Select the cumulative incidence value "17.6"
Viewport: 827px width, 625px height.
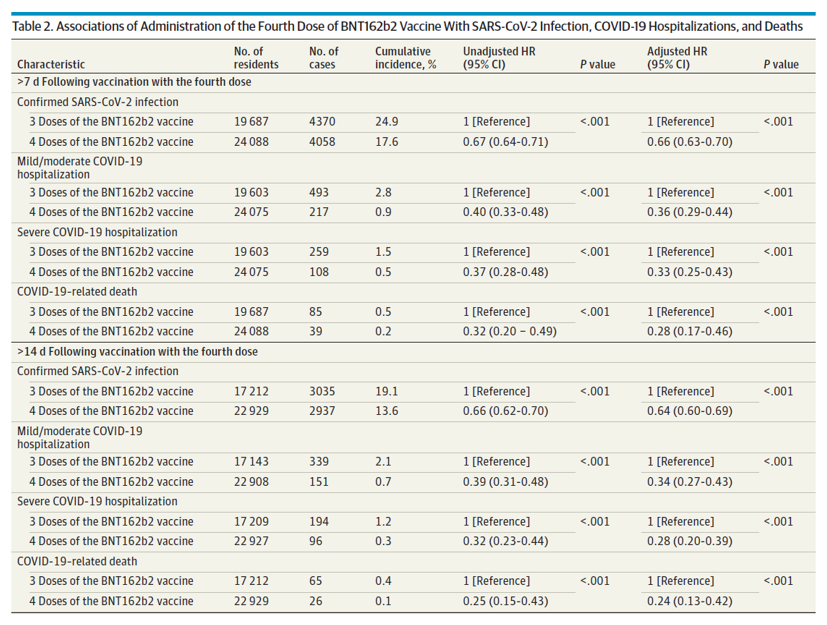pyautogui.click(x=387, y=142)
